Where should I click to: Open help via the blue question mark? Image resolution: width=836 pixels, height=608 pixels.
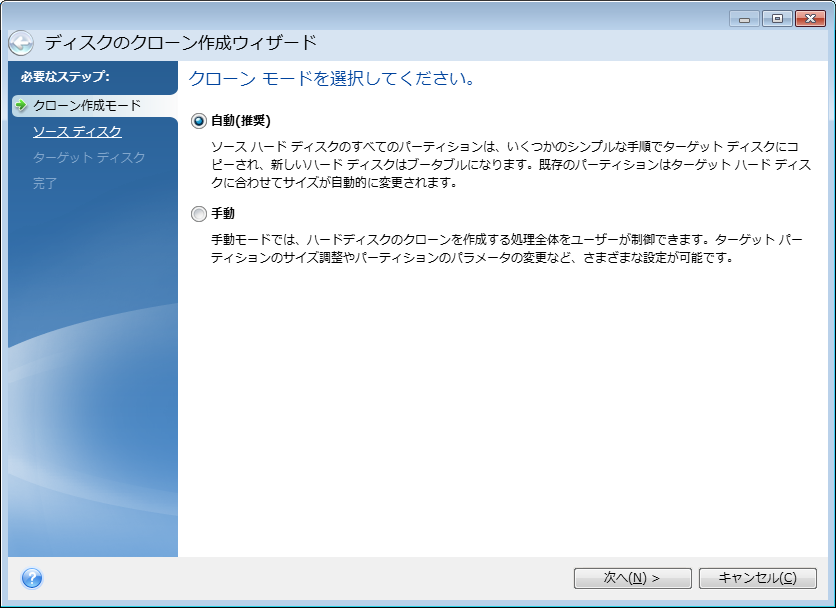point(32,578)
